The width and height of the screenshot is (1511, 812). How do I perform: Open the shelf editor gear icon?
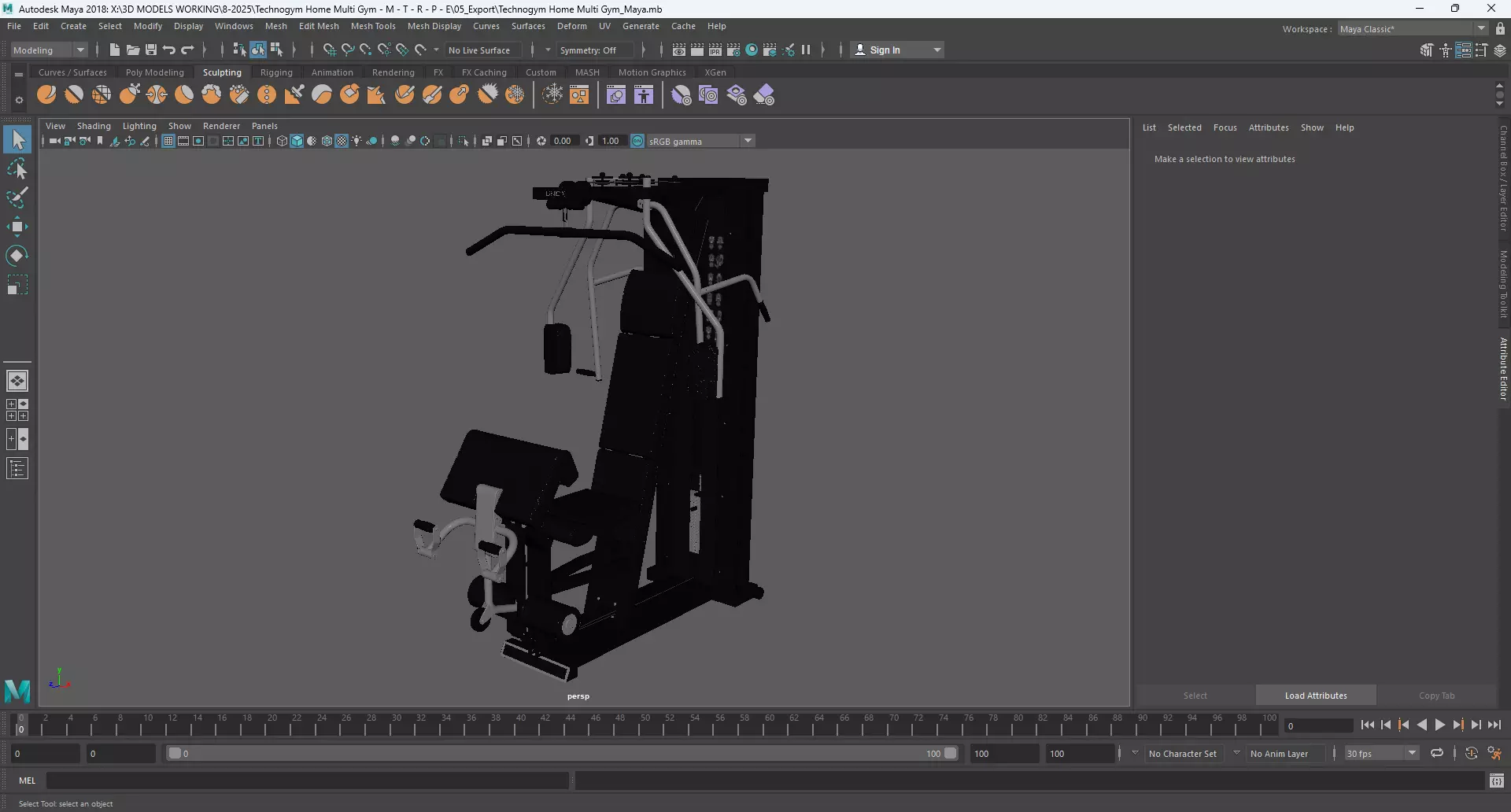19,100
